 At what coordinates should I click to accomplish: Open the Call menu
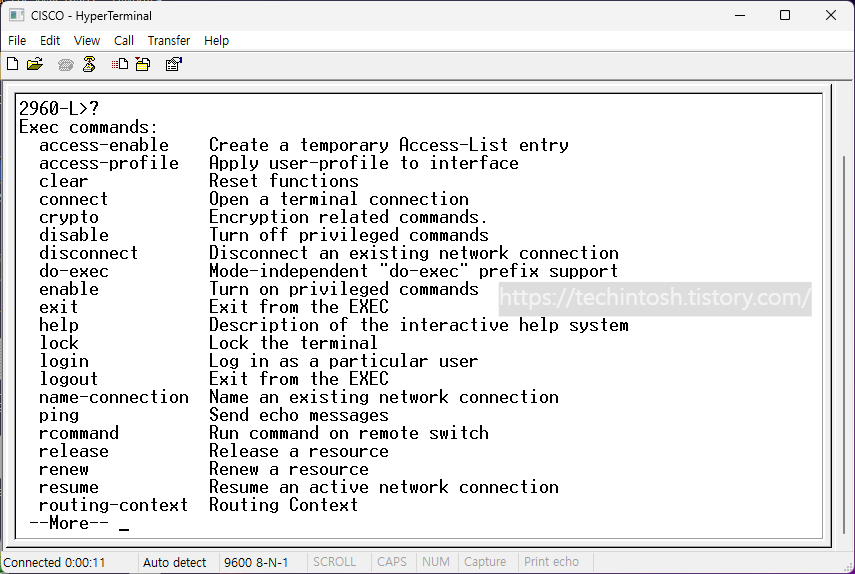(124, 40)
